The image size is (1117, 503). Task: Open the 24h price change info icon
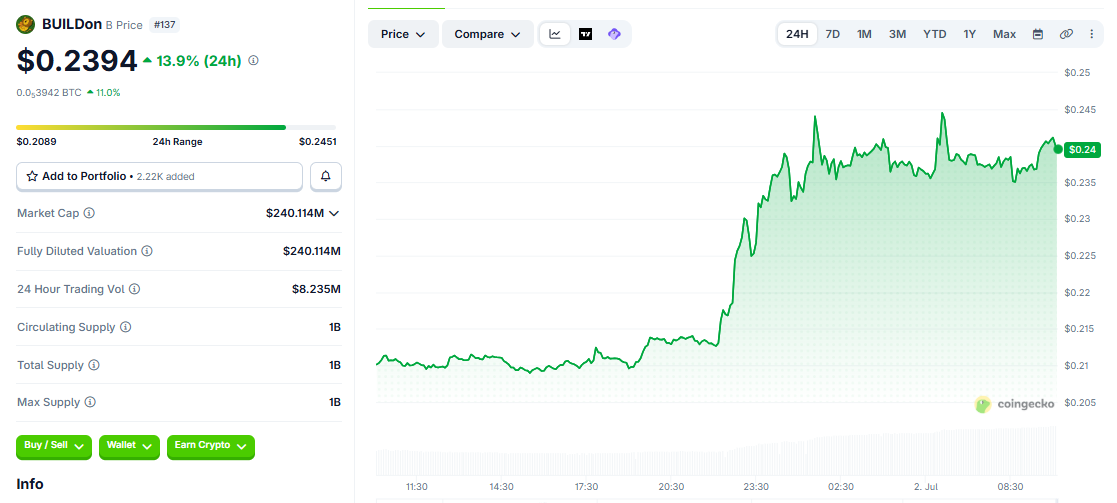[x=253, y=61]
